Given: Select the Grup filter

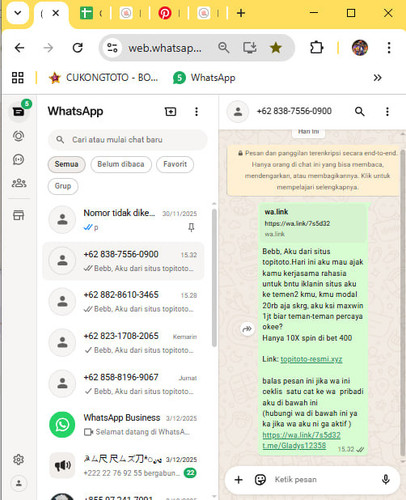Looking at the screenshot, I should pyautogui.click(x=63, y=186).
